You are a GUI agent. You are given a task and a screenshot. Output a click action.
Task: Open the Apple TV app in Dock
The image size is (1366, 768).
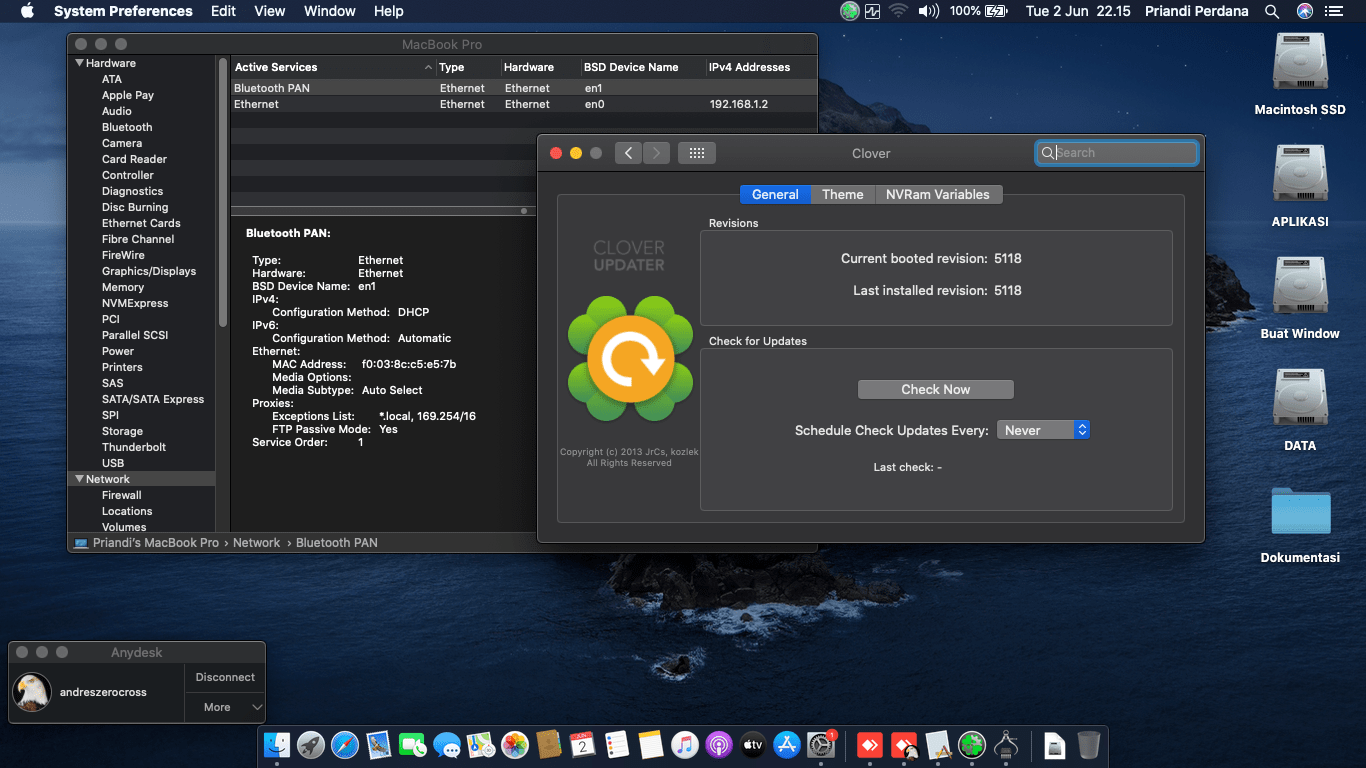click(x=753, y=744)
